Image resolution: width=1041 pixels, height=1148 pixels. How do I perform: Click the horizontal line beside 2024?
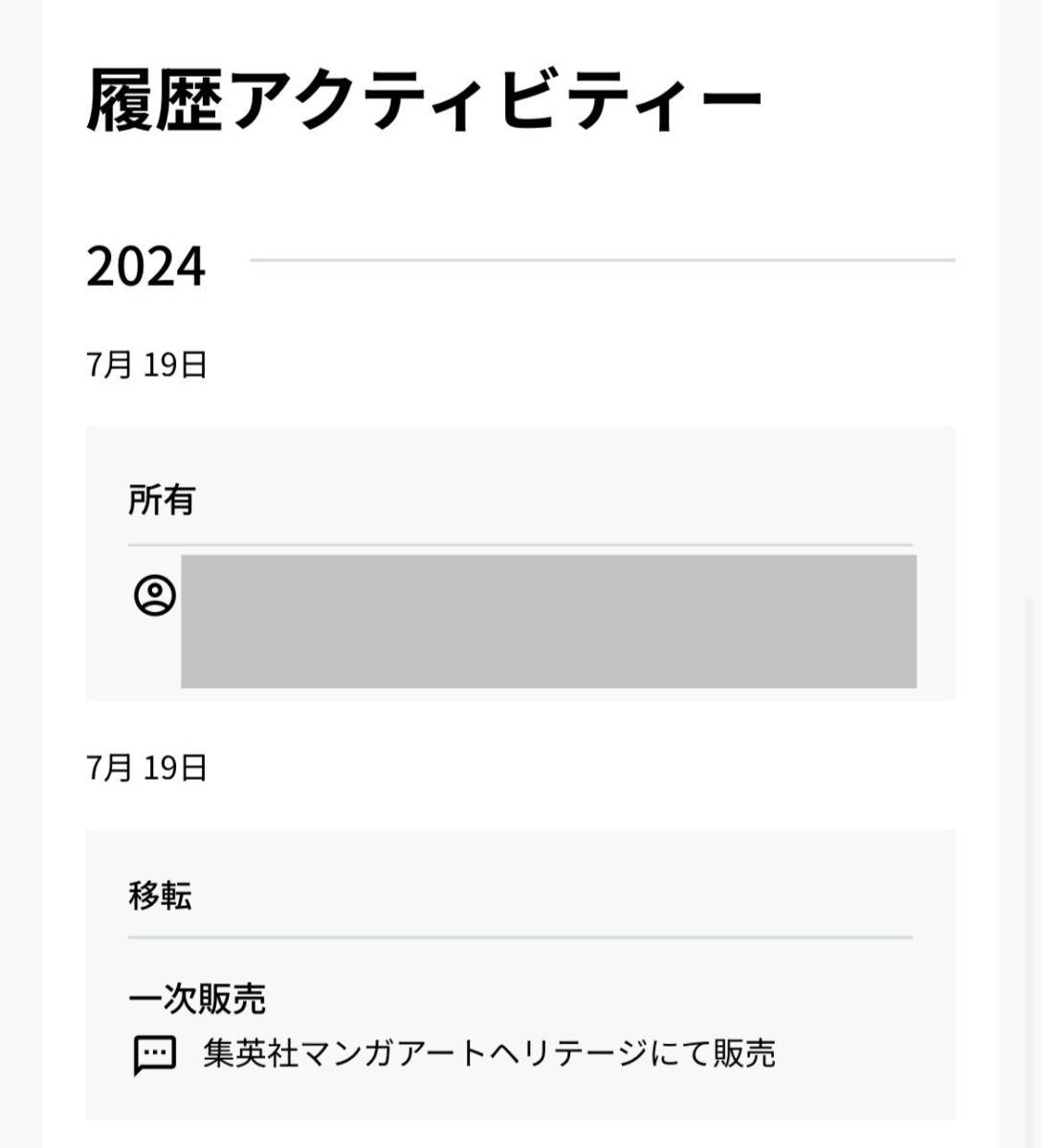pos(603,260)
